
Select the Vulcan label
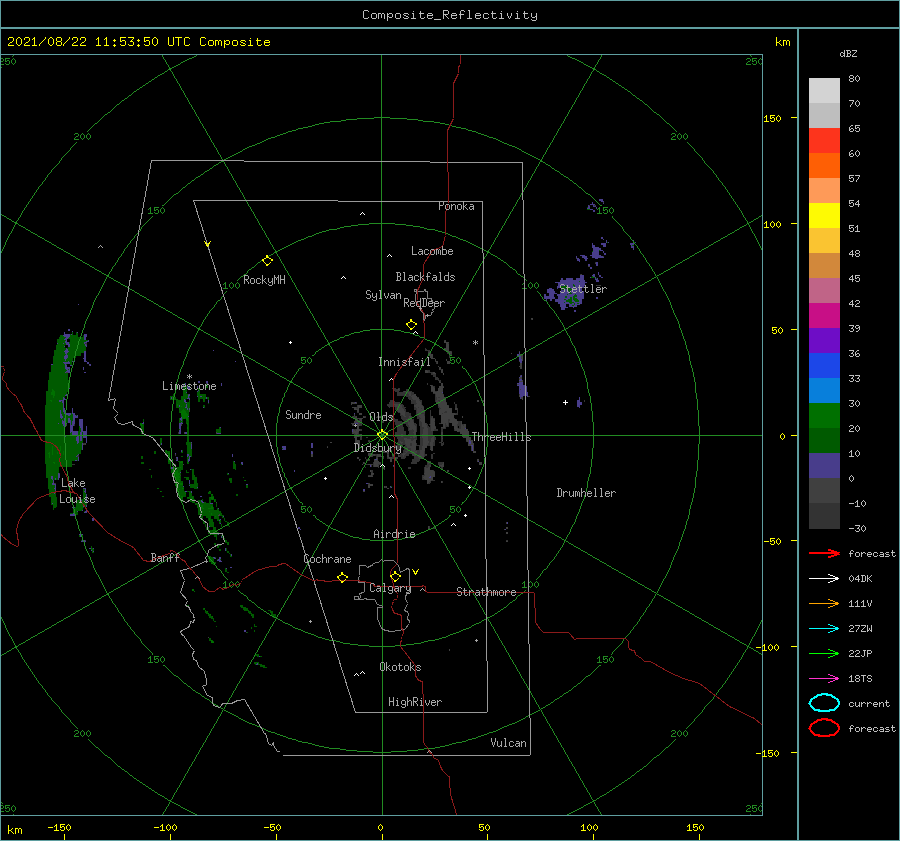pyautogui.click(x=508, y=743)
